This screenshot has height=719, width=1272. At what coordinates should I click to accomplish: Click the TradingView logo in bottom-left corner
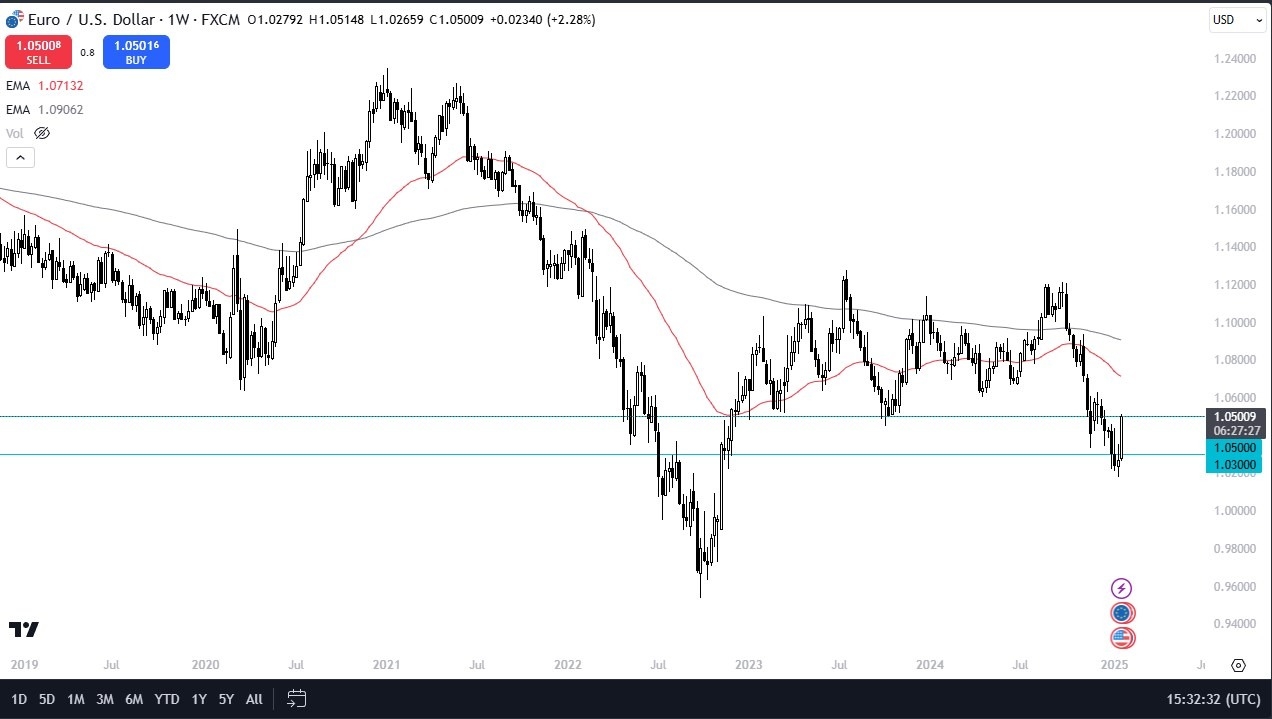pos(25,630)
